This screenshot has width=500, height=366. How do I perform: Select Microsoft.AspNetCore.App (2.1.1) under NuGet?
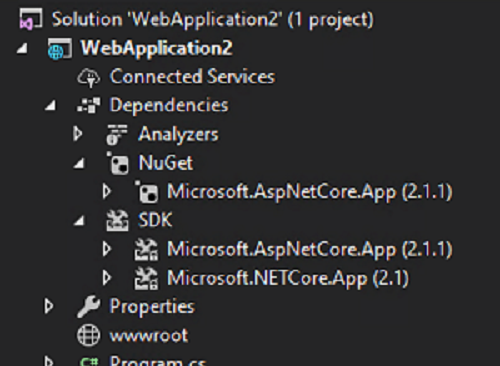pyautogui.click(x=309, y=192)
